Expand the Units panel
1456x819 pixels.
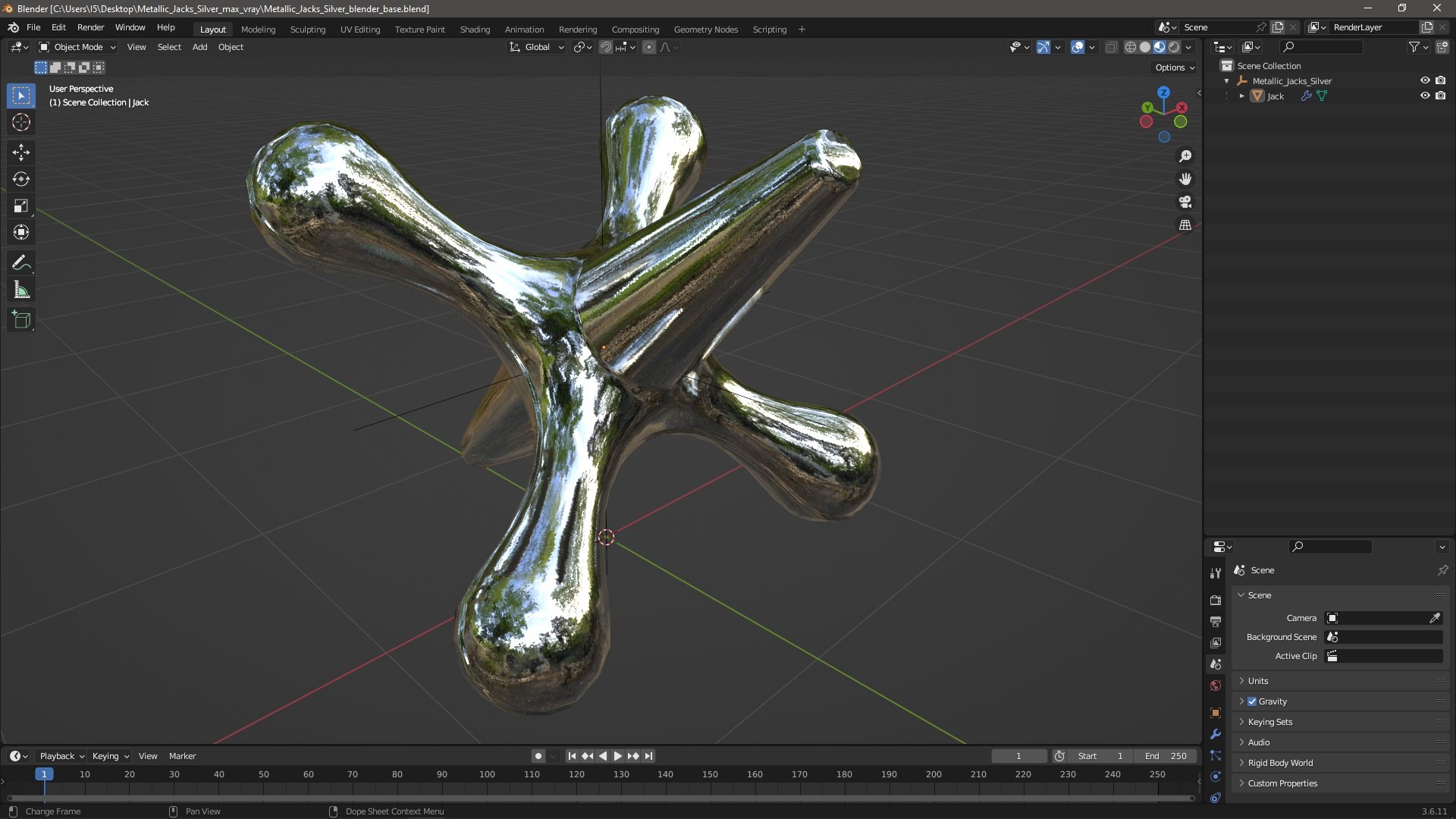click(x=1258, y=681)
